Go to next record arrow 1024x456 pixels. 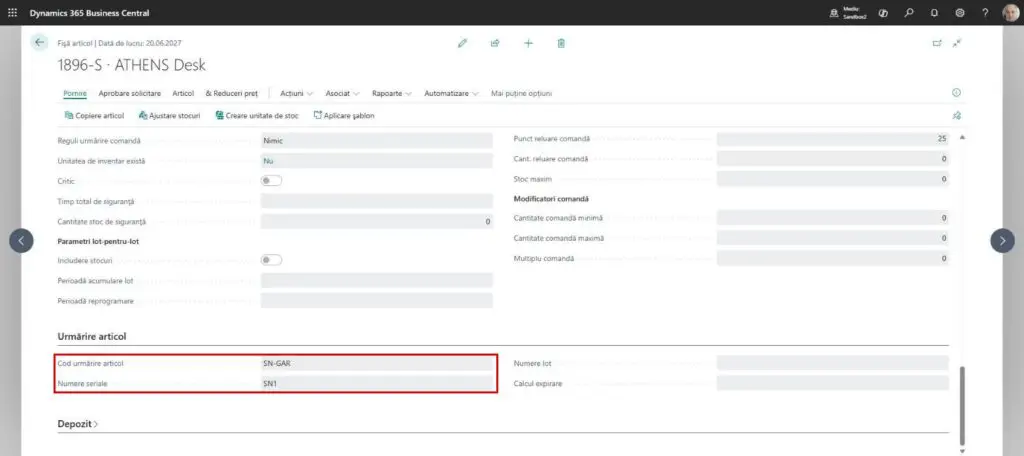(x=1002, y=240)
